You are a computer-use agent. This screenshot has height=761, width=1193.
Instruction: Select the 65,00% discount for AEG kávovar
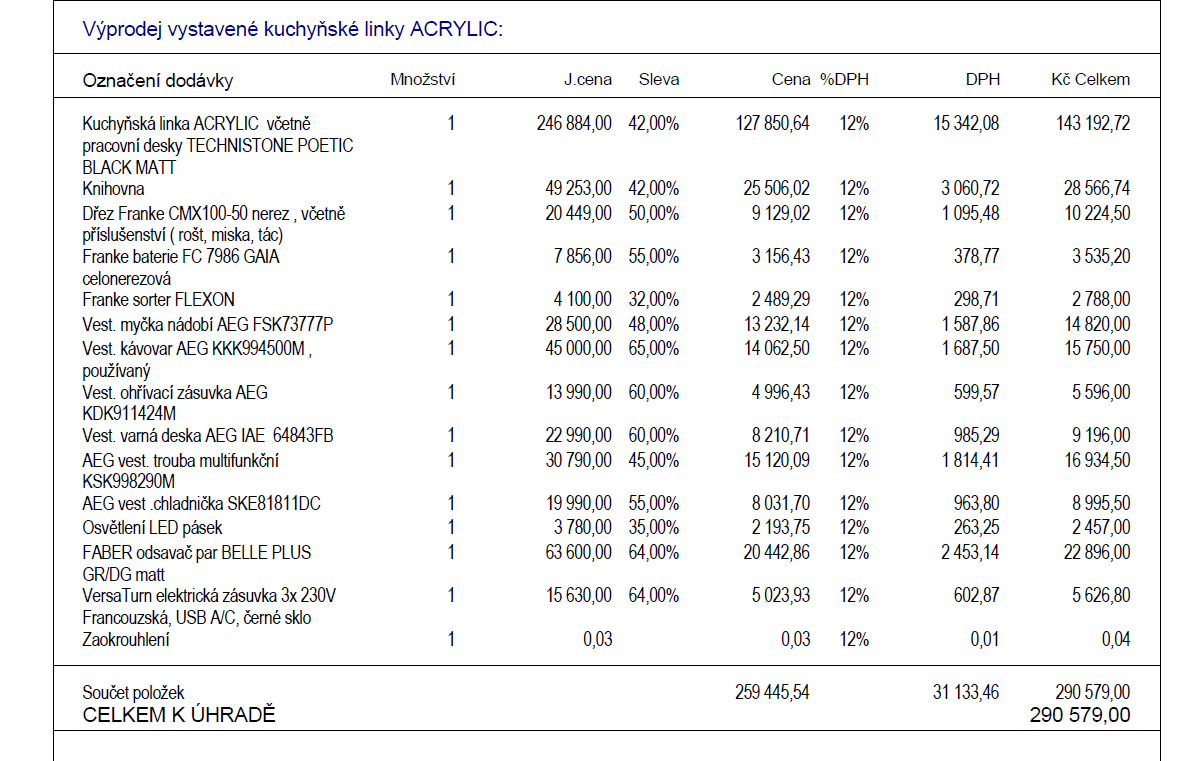(654, 348)
